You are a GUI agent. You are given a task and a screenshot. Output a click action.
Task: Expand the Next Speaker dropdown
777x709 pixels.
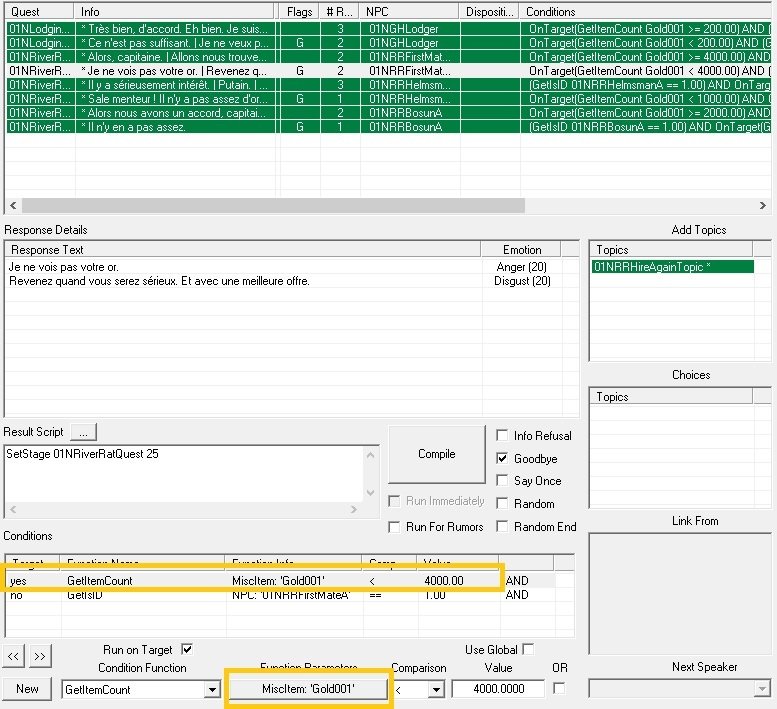(762, 689)
